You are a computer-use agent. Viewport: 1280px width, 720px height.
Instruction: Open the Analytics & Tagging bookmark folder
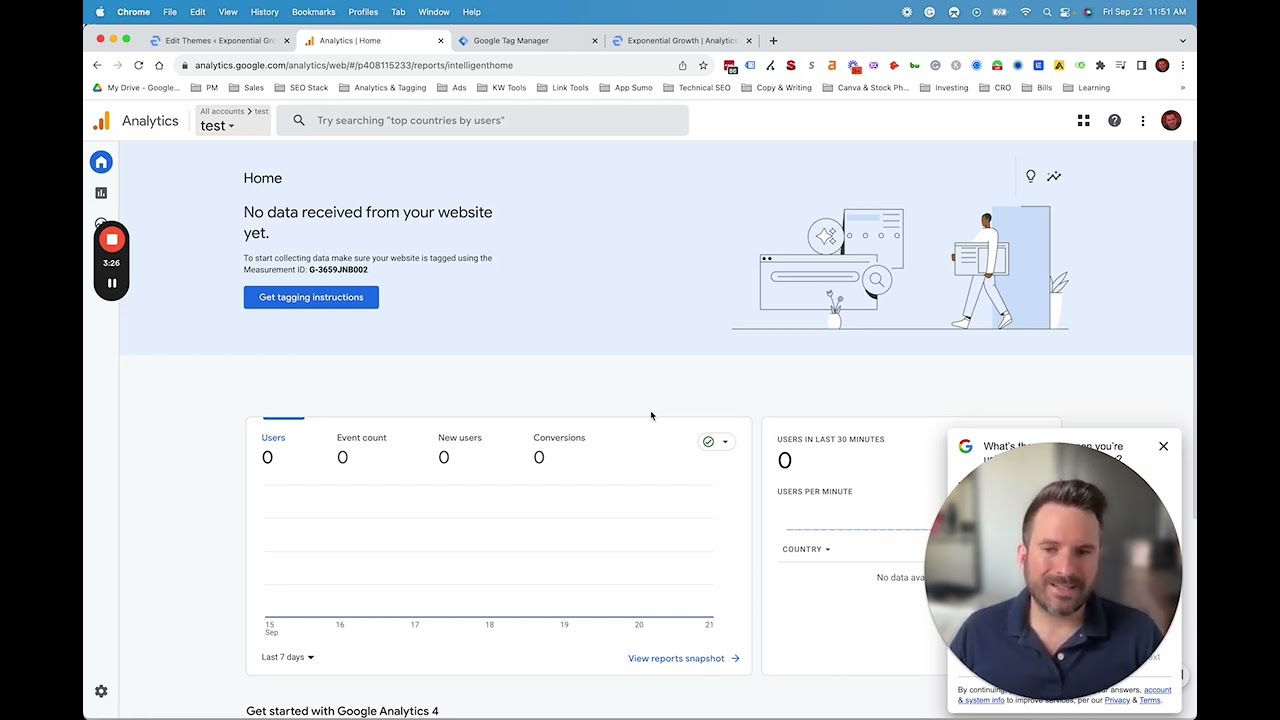[382, 88]
